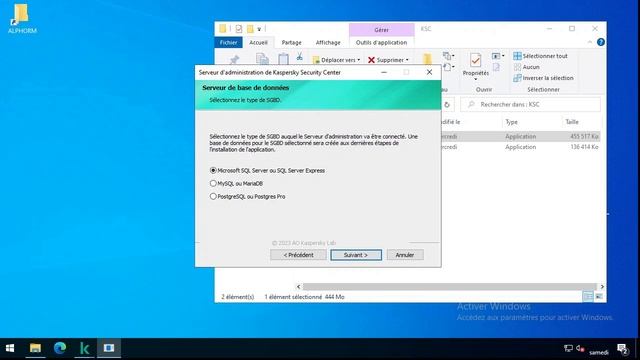Expand the Propriétés dropdown arrow
This screenshot has width=640, height=360.
click(476, 79)
